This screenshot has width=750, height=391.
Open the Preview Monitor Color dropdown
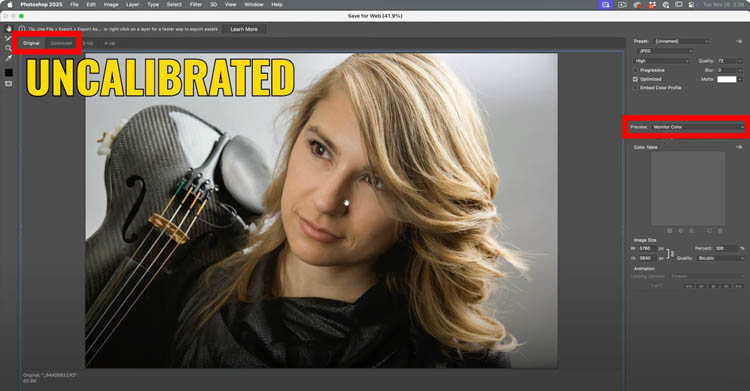(697, 127)
